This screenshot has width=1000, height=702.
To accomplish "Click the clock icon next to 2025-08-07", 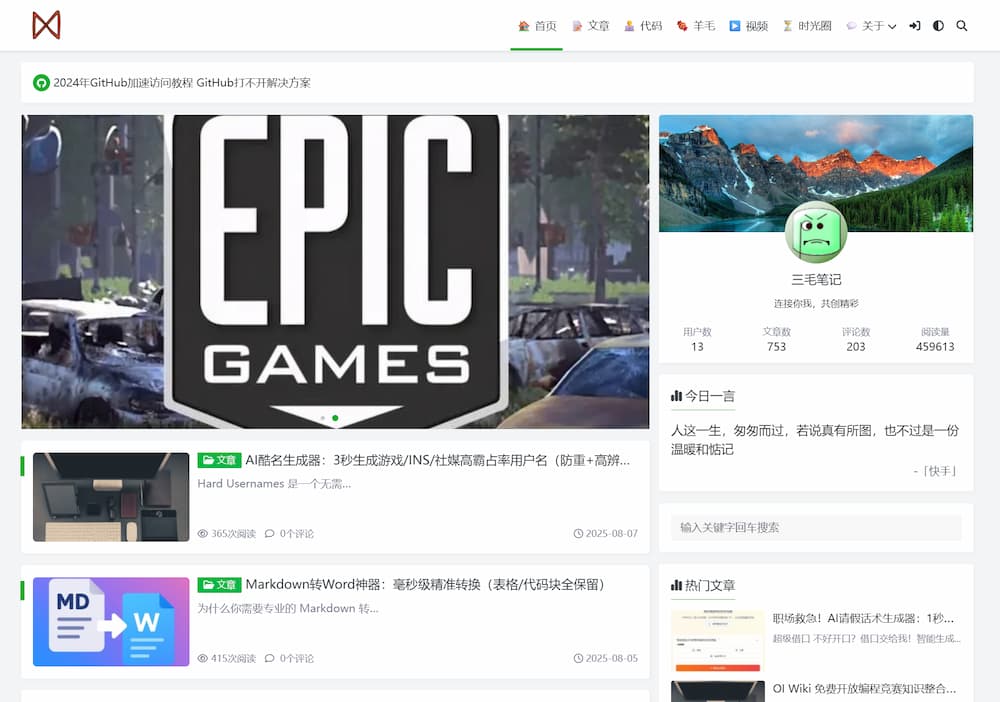I will point(577,533).
